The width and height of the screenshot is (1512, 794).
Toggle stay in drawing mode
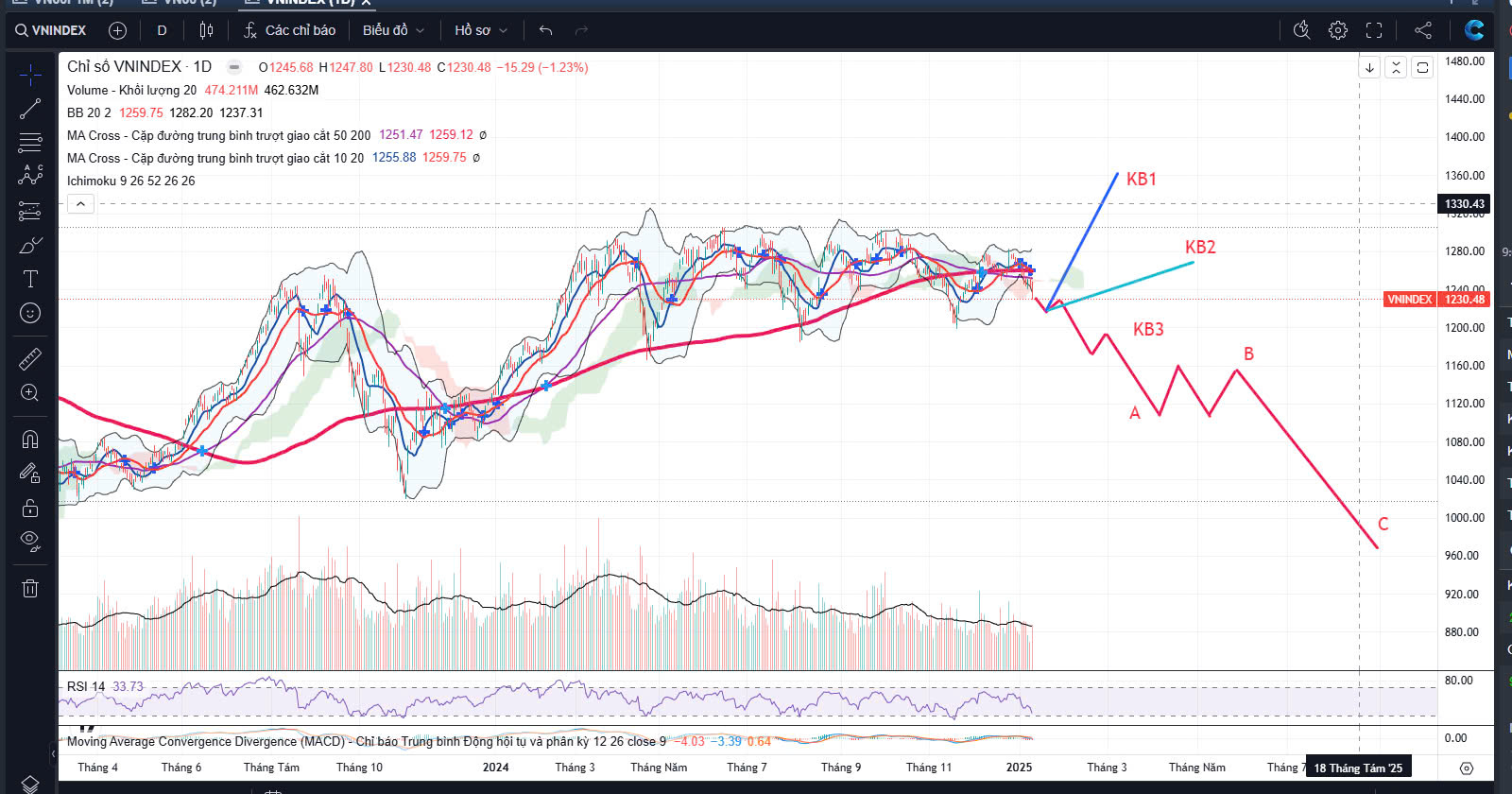click(x=30, y=474)
